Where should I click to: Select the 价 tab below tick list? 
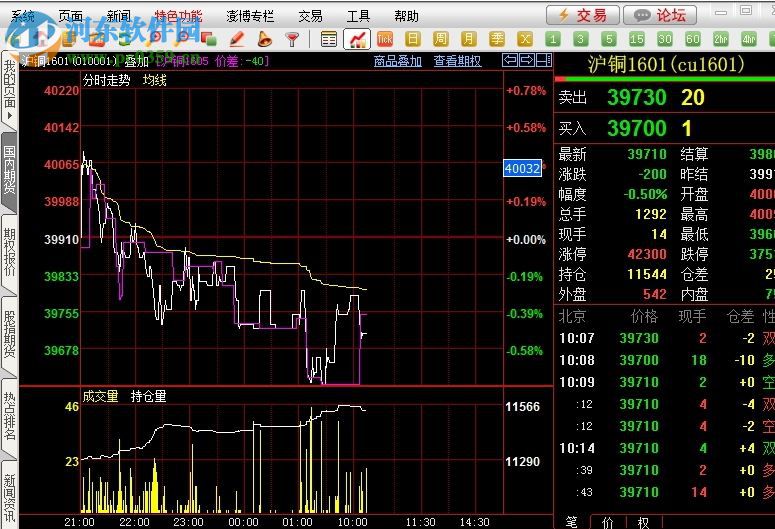(607, 522)
